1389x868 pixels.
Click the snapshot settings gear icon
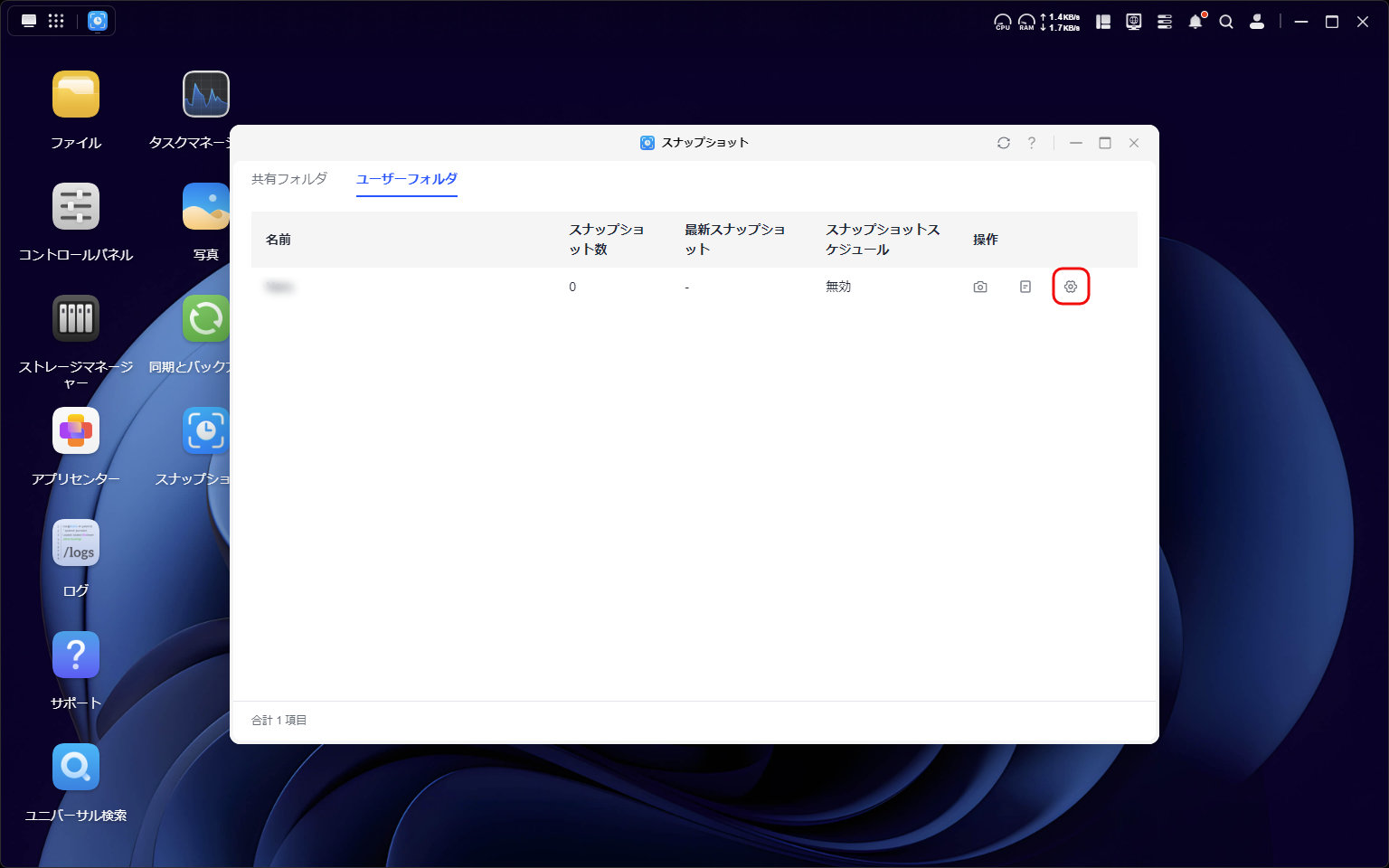[x=1071, y=287]
